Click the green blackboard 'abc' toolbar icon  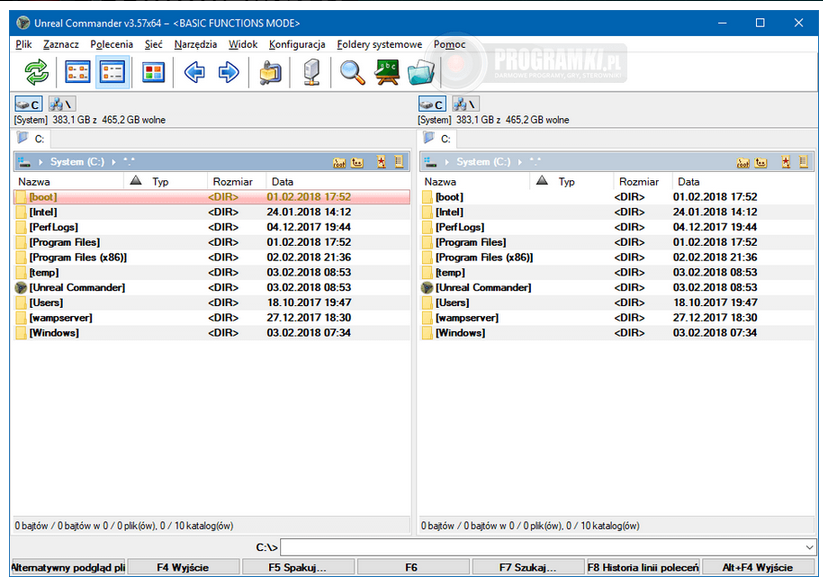click(x=387, y=72)
